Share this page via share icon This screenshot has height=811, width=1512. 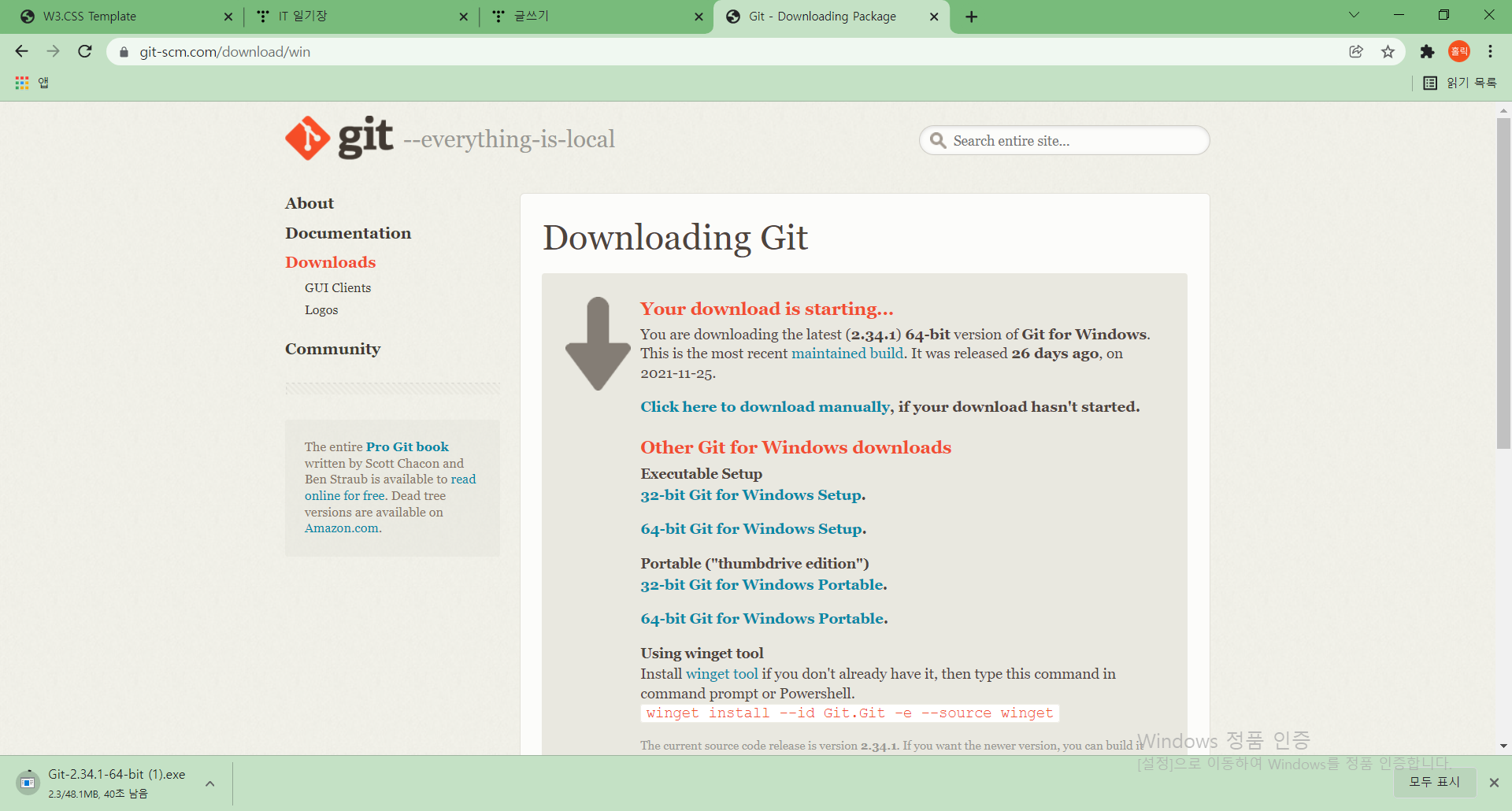click(x=1356, y=51)
